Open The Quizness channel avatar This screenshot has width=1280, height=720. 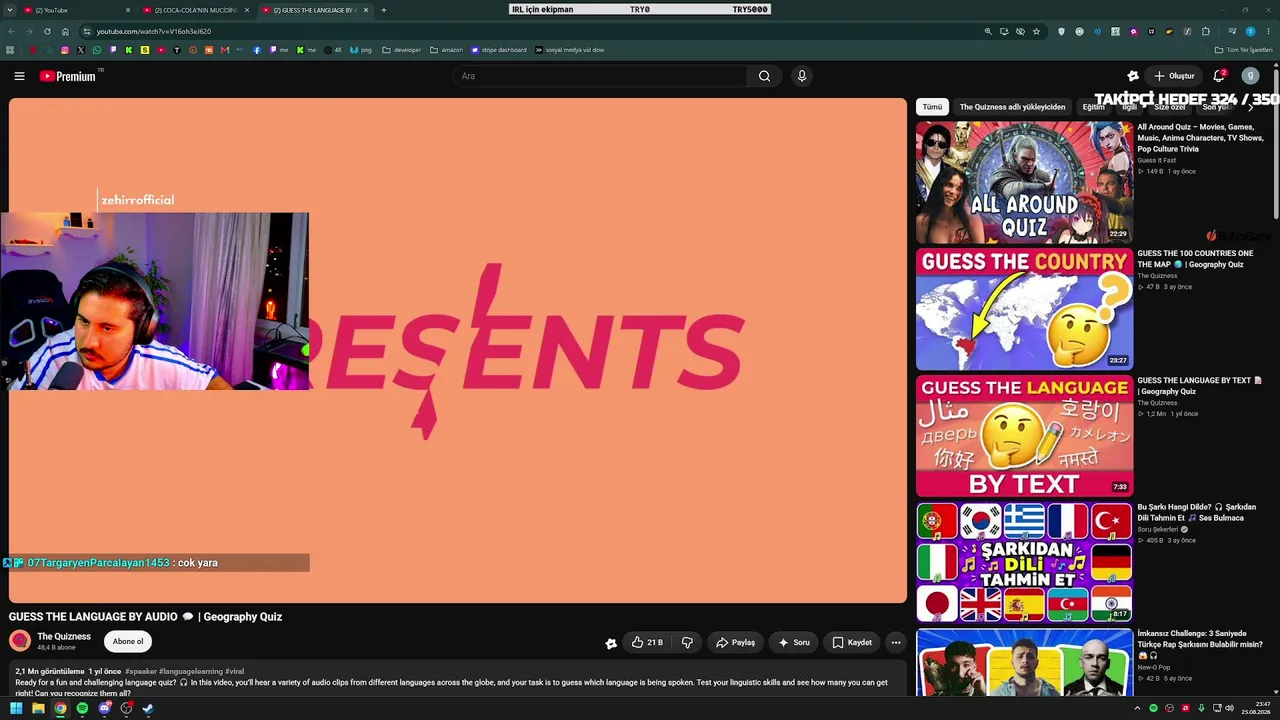tap(20, 641)
